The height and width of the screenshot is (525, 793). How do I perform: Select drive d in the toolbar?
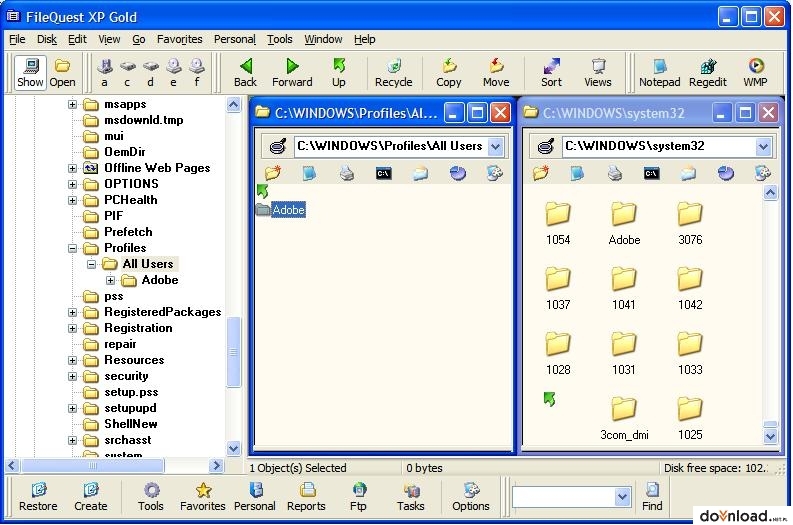pyautogui.click(x=151, y=73)
